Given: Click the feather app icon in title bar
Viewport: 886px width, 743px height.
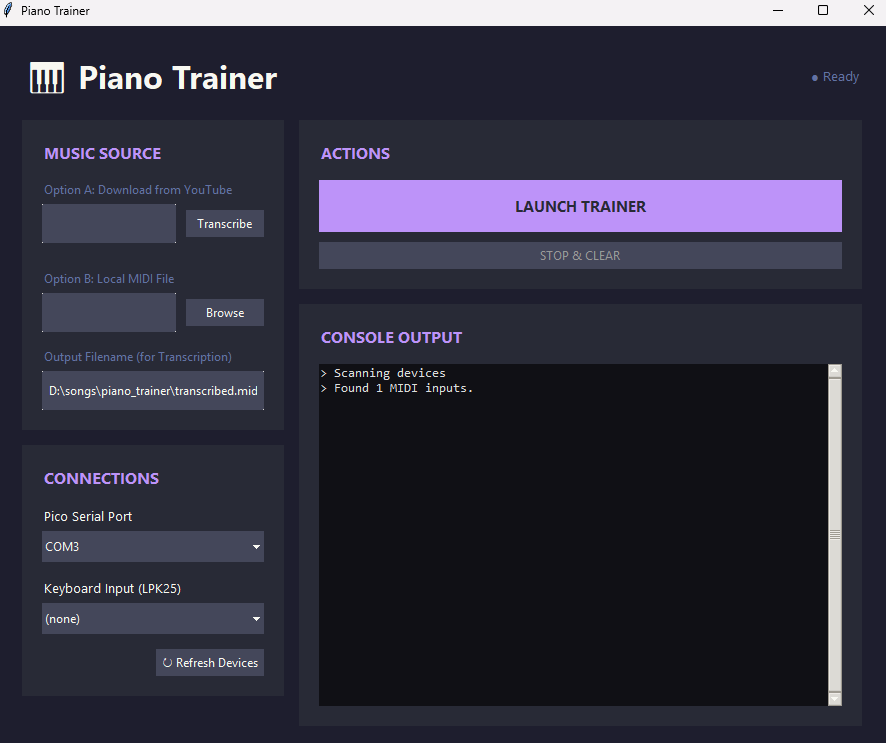Looking at the screenshot, I should coord(9,11).
